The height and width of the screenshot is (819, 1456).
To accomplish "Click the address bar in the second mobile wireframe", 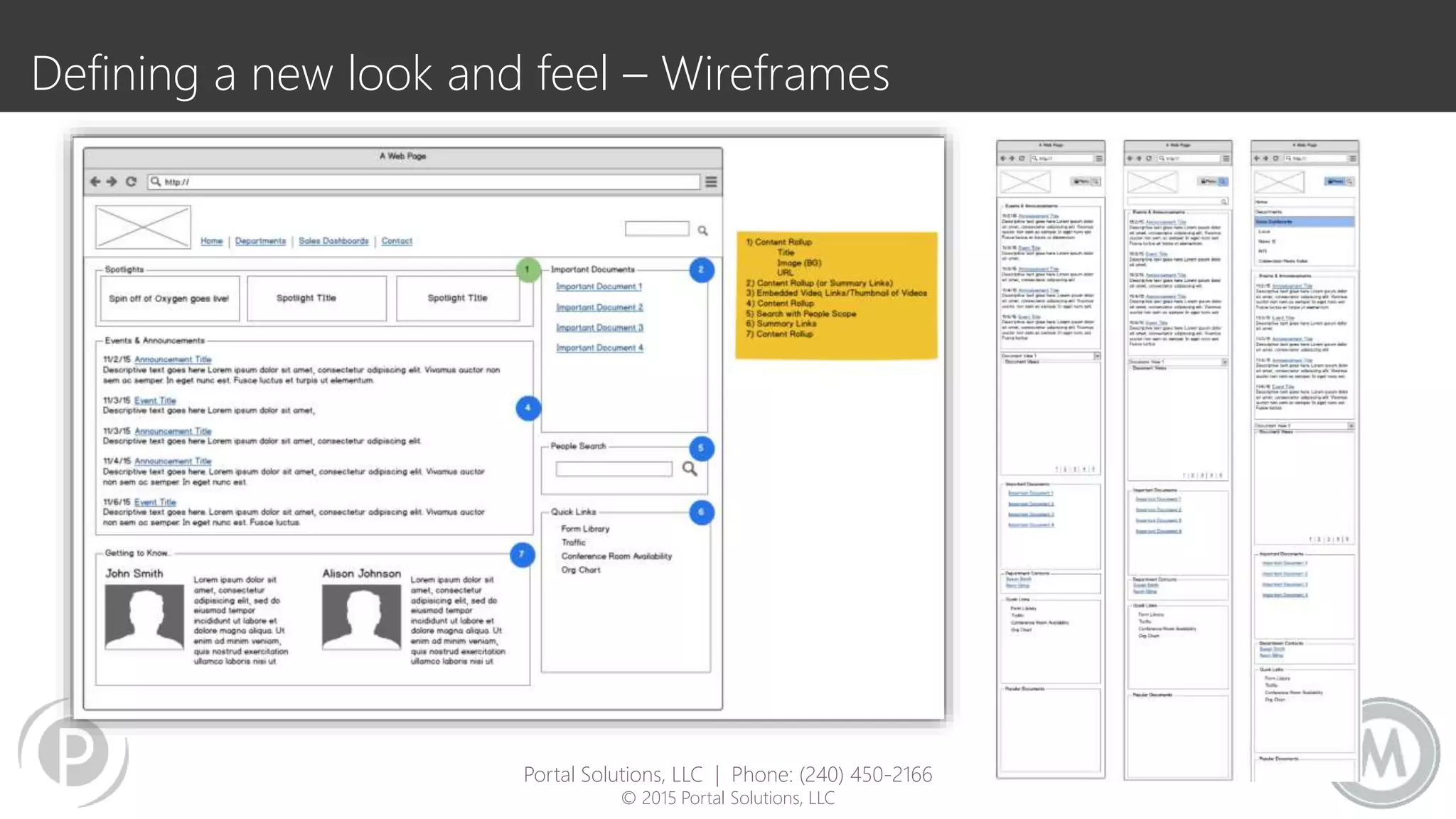I will (x=1189, y=159).
